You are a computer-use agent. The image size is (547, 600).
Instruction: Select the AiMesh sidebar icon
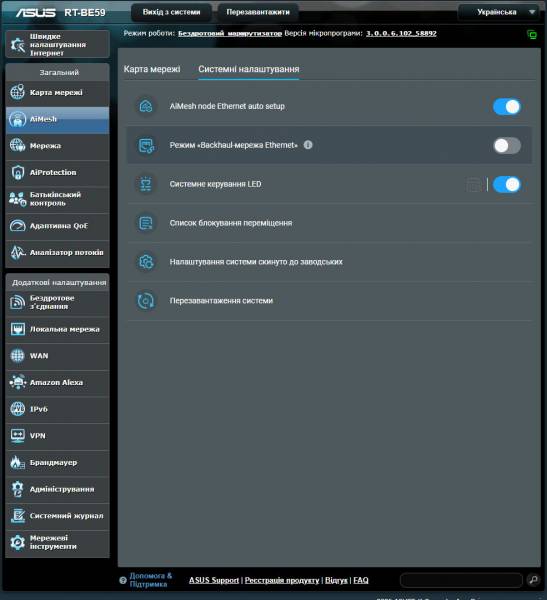tap(17, 119)
